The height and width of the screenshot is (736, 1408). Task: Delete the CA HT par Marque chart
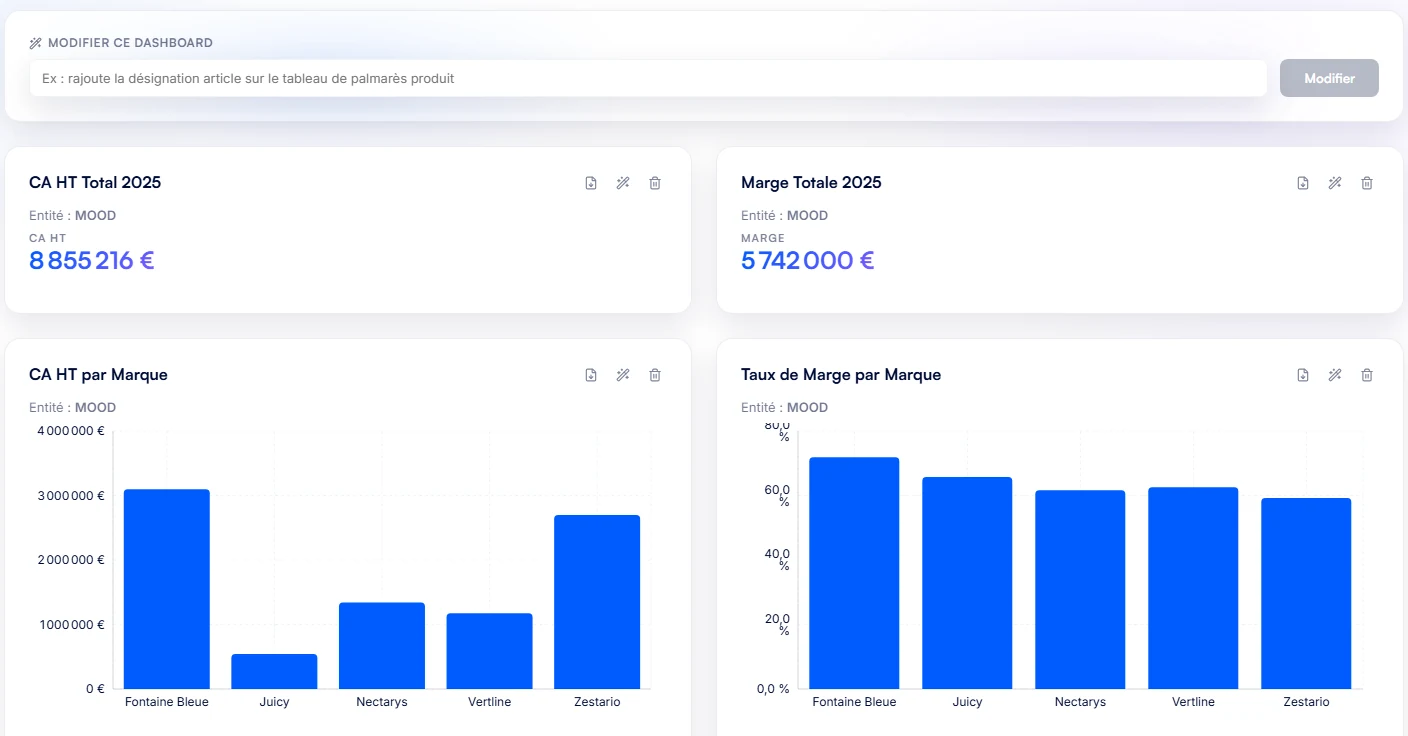[655, 375]
